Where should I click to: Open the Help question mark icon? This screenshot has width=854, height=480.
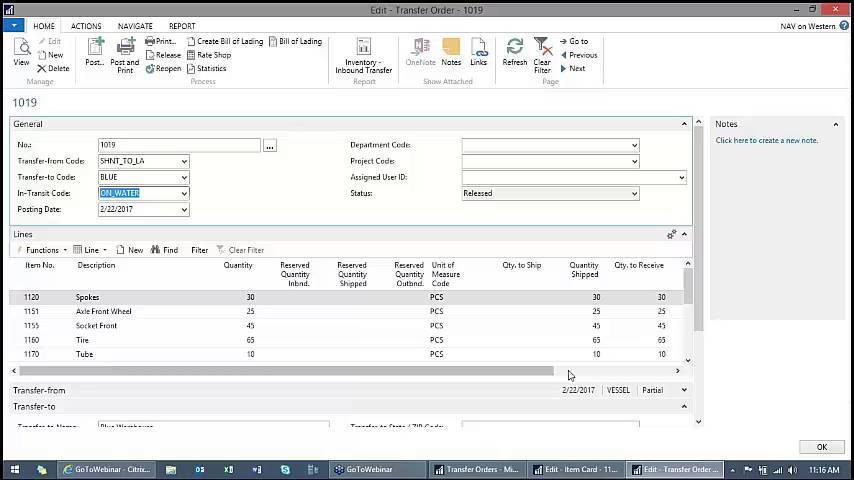click(x=844, y=25)
